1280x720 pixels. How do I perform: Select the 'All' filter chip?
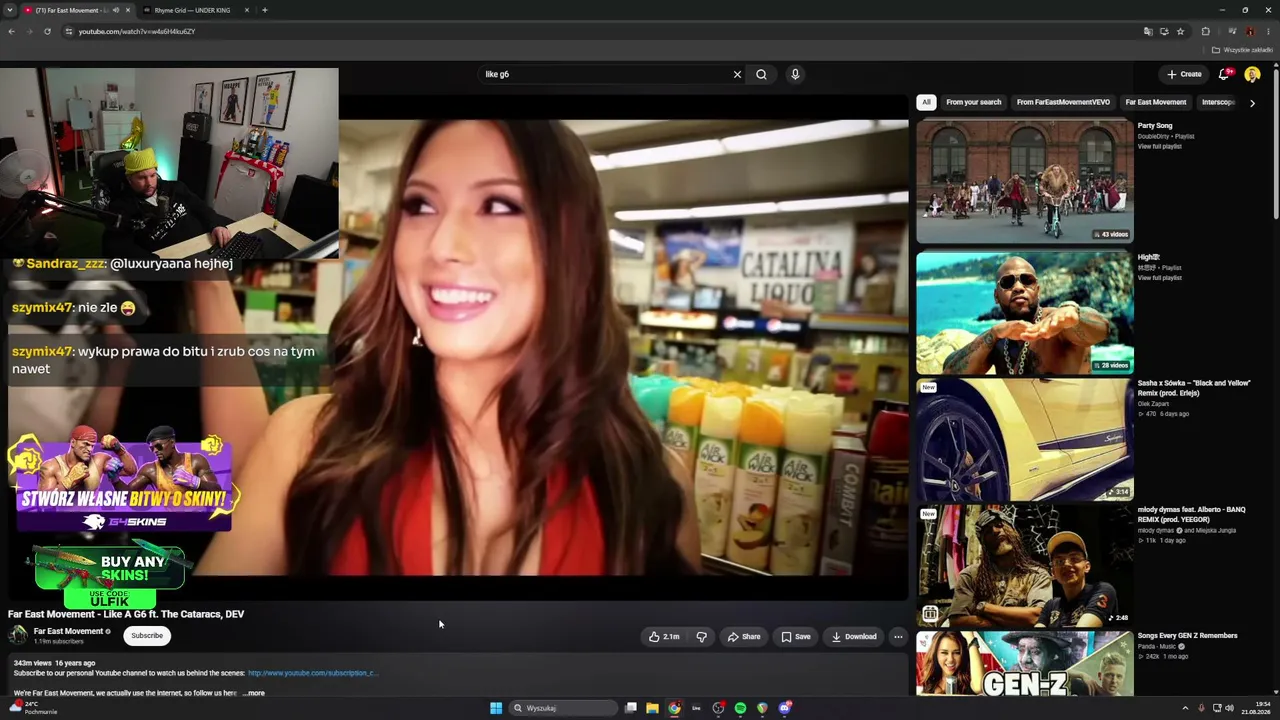pos(926,102)
